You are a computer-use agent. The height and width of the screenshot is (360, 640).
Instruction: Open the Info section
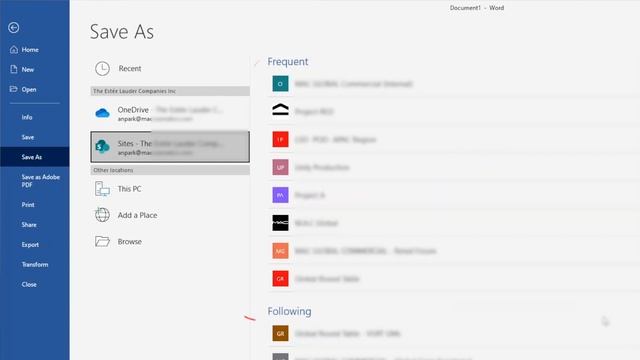pos(27,117)
